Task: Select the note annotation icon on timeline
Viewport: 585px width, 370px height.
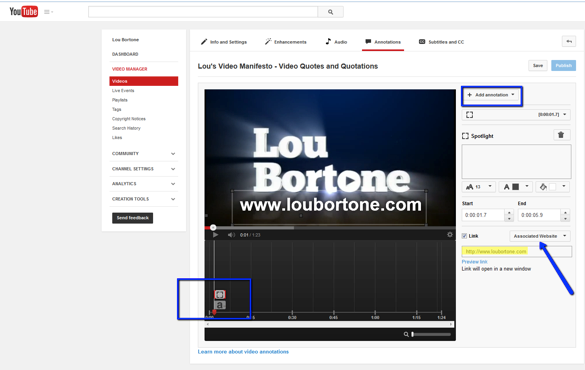Action: (x=220, y=305)
